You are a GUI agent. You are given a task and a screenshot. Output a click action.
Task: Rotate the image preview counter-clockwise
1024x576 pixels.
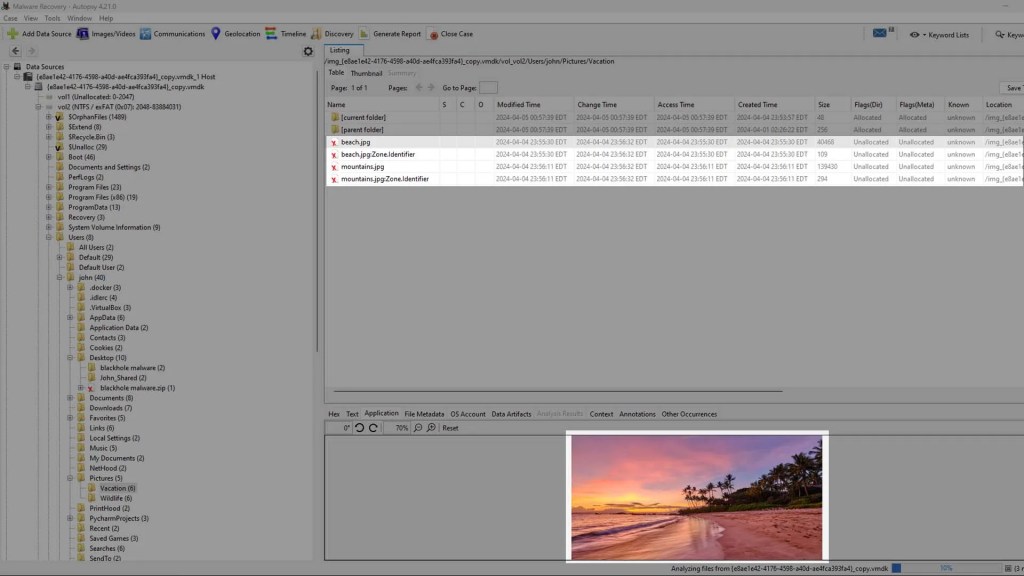[x=360, y=428]
